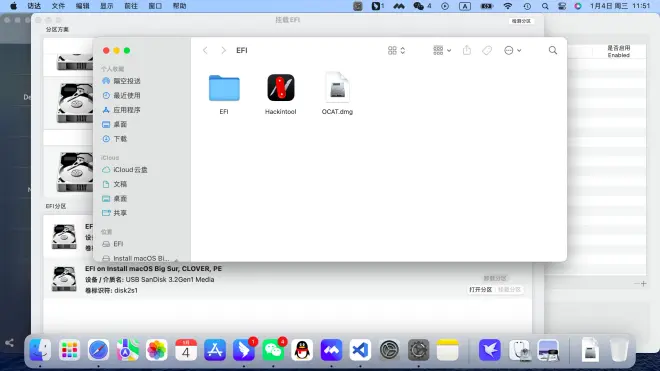Click the battery status icon
This screenshot has width=660, height=371.
click(x=487, y=6)
